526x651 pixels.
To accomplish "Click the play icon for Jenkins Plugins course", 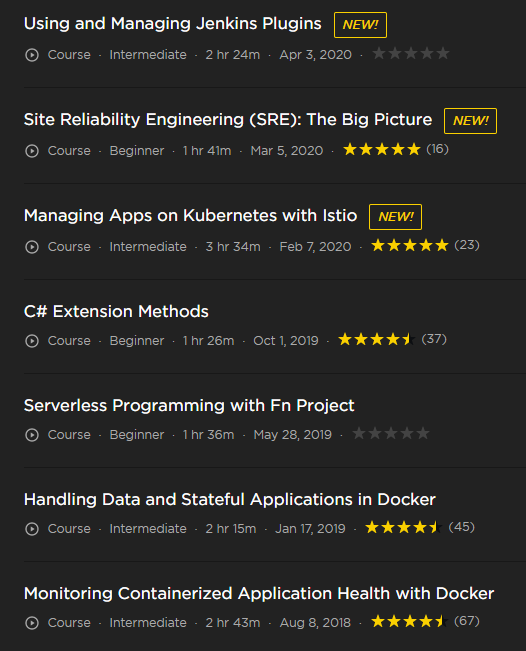I will pyautogui.click(x=32, y=55).
